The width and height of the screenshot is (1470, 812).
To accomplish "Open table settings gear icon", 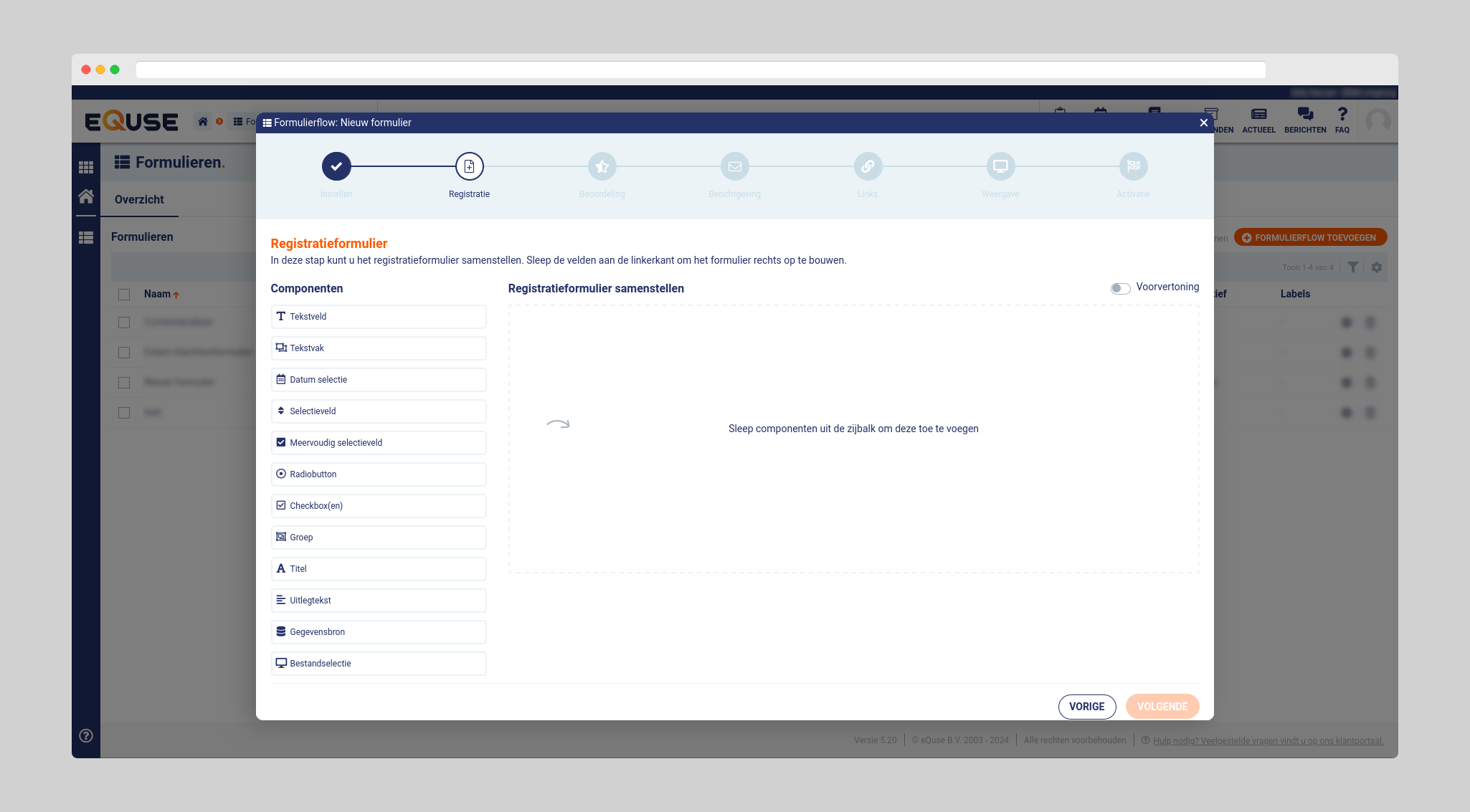I will click(1377, 267).
